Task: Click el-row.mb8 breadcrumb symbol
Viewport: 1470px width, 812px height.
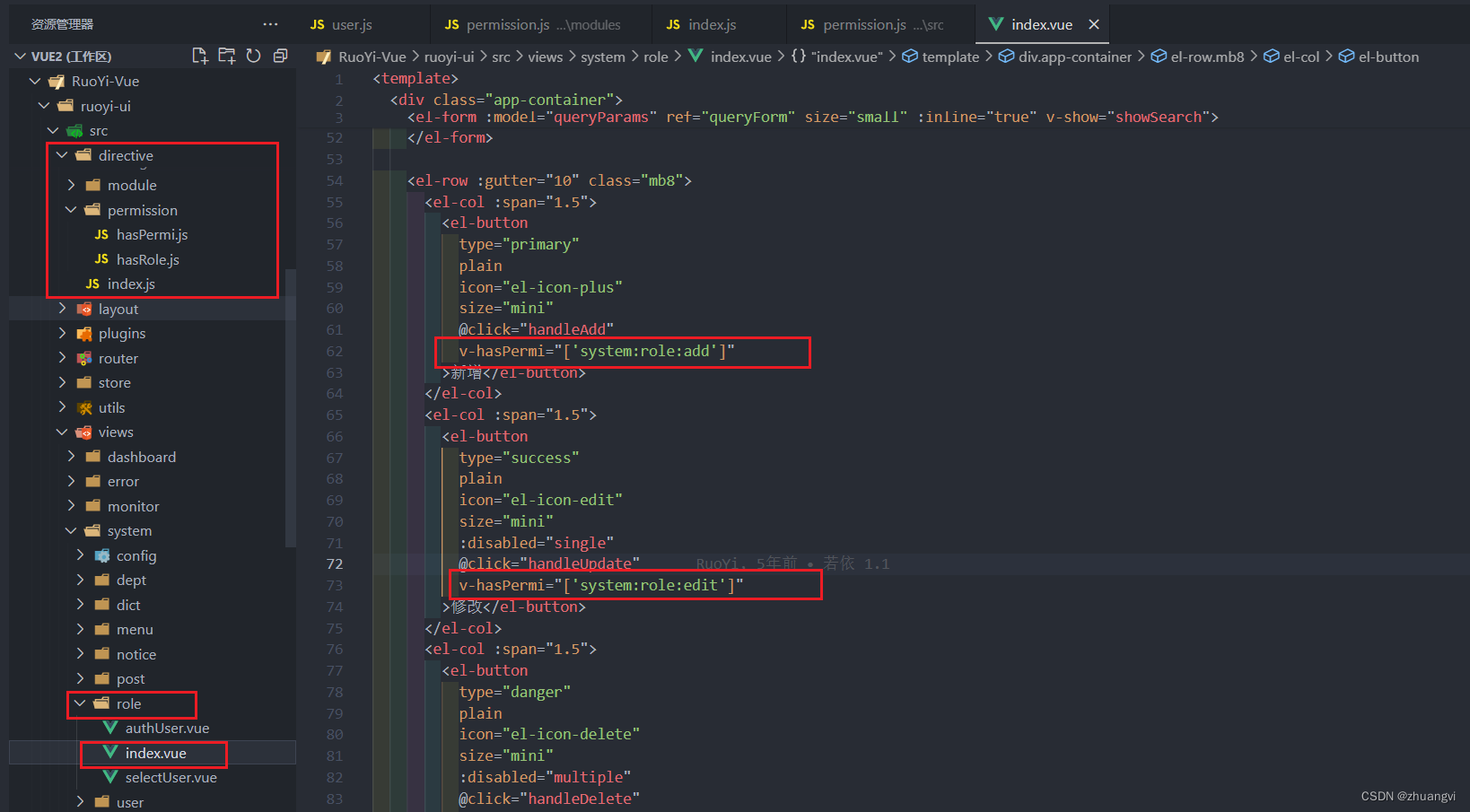Action: pyautogui.click(x=1197, y=57)
